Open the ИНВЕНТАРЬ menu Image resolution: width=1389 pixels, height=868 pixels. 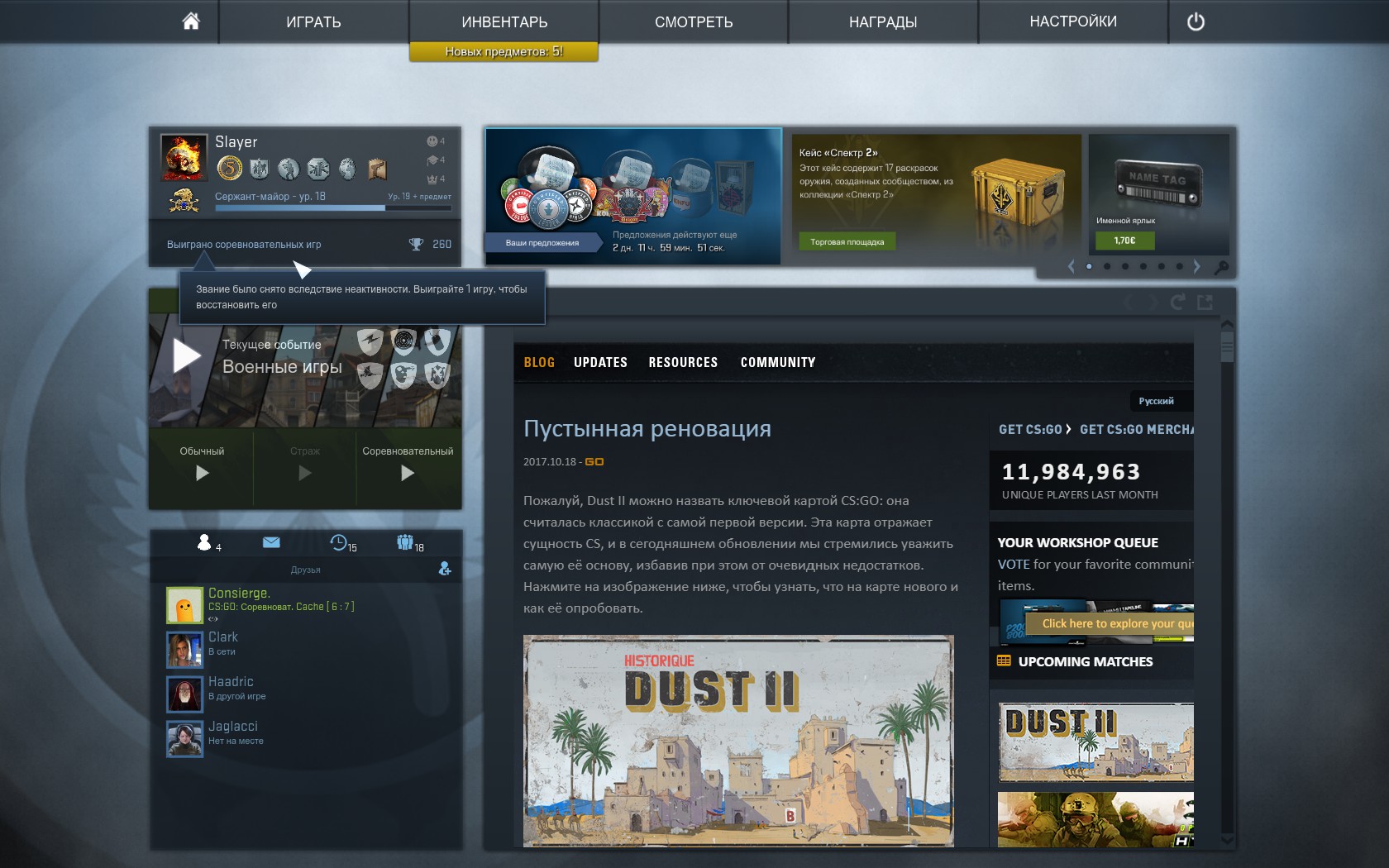point(504,22)
